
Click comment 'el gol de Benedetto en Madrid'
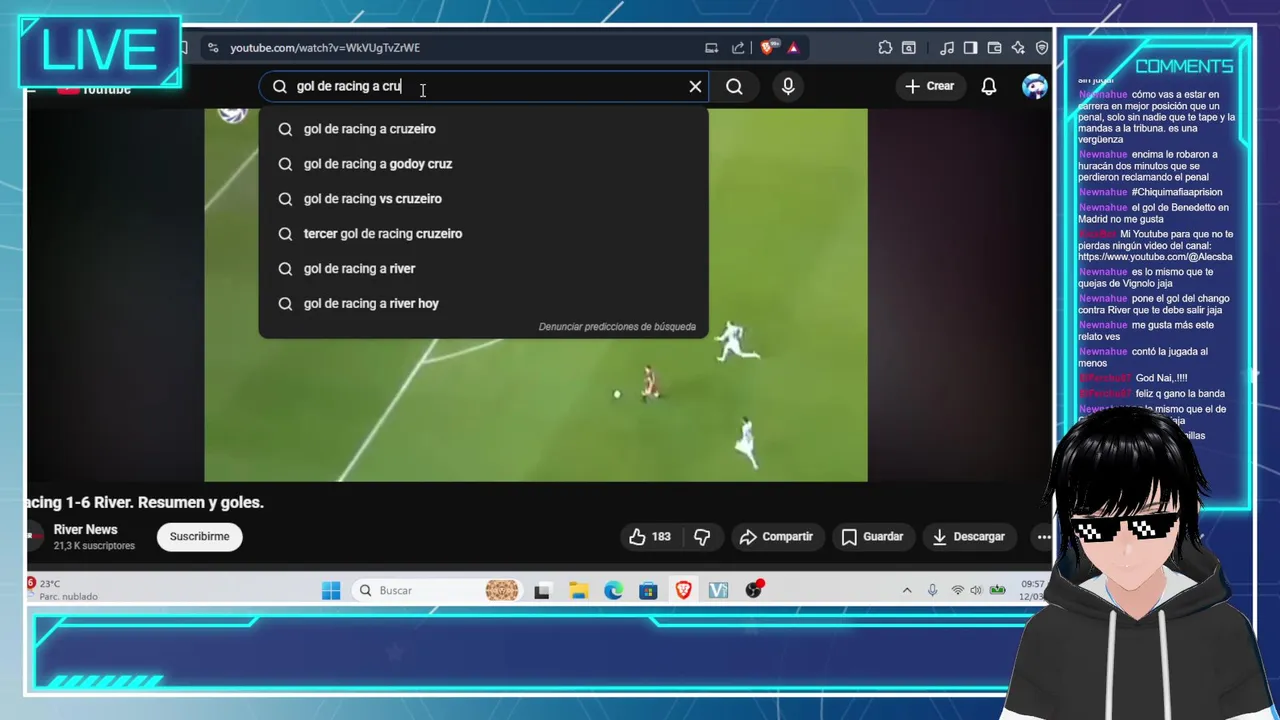(x=1153, y=213)
